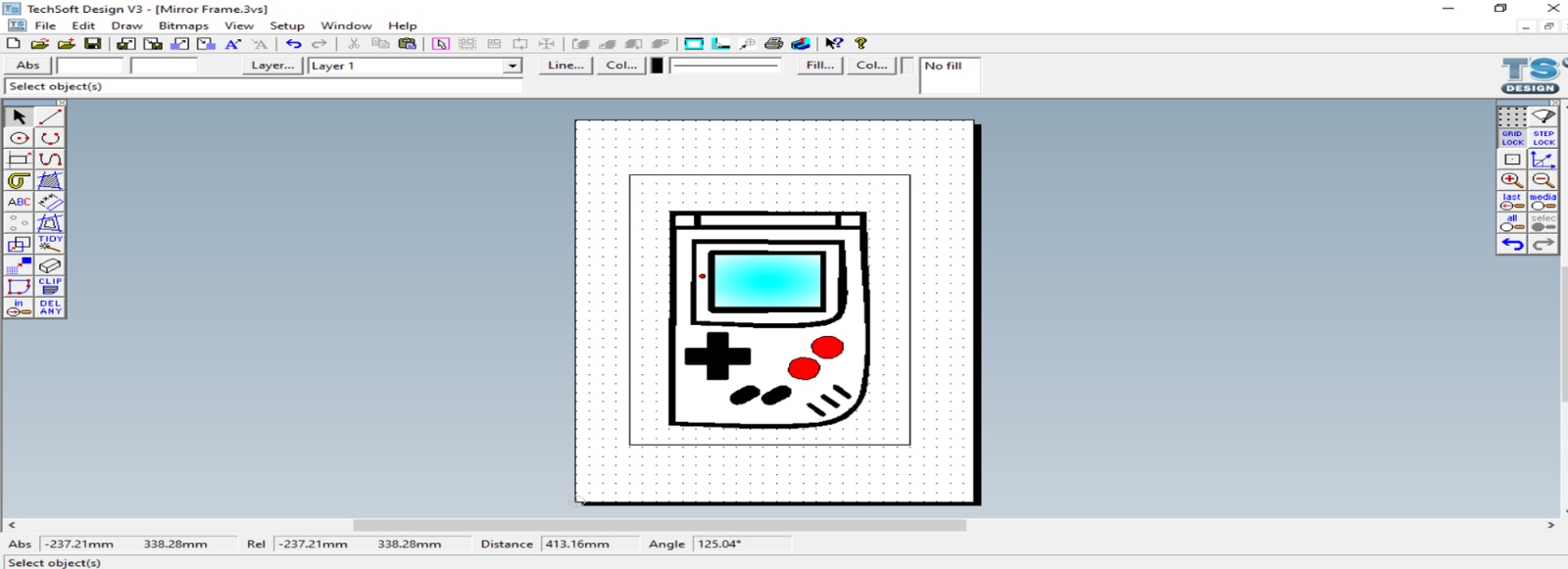This screenshot has height=569, width=1568.
Task: Select the straight line drawing tool
Action: click(x=50, y=117)
